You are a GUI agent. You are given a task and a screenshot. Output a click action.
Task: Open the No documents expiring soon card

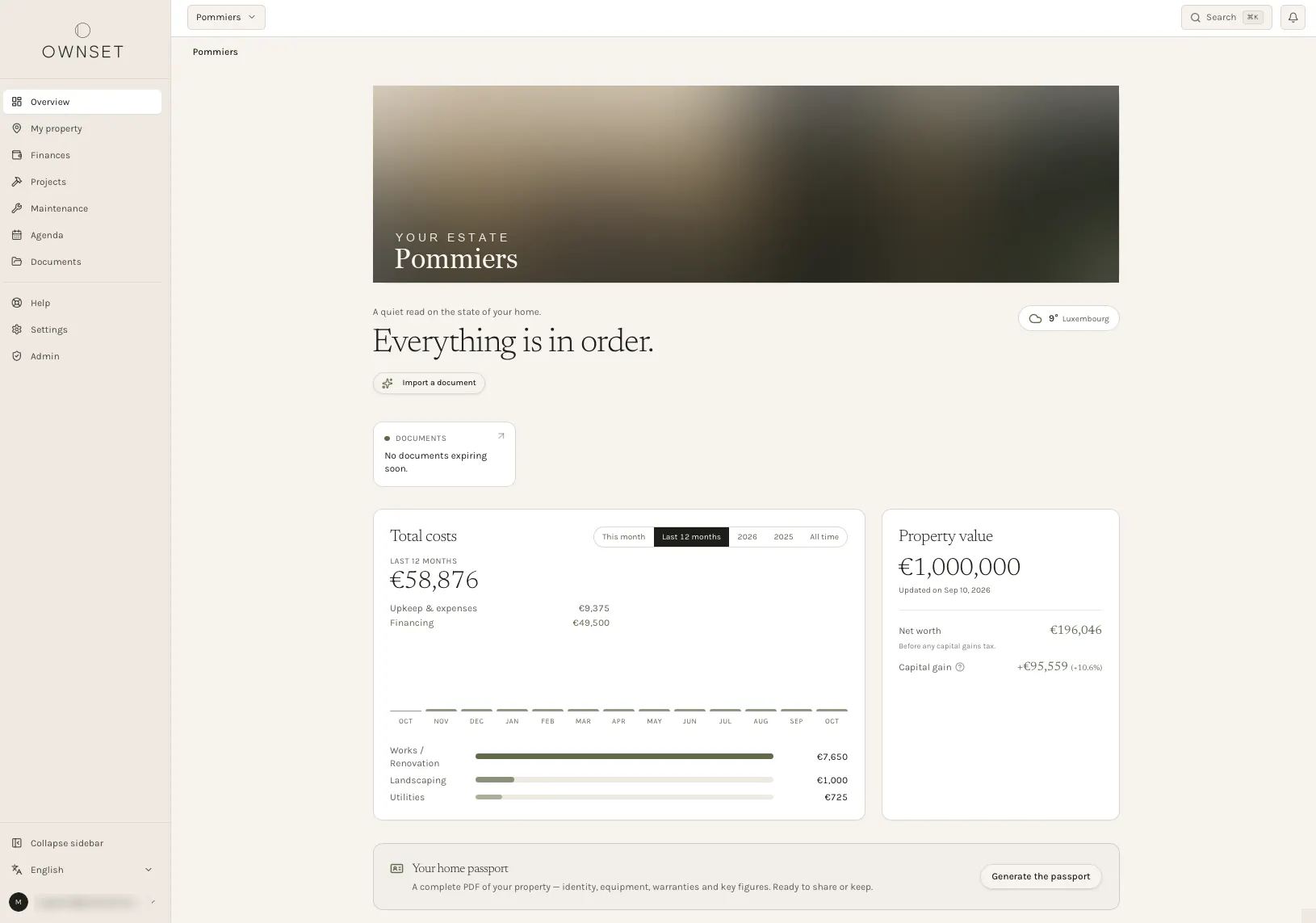tap(444, 454)
